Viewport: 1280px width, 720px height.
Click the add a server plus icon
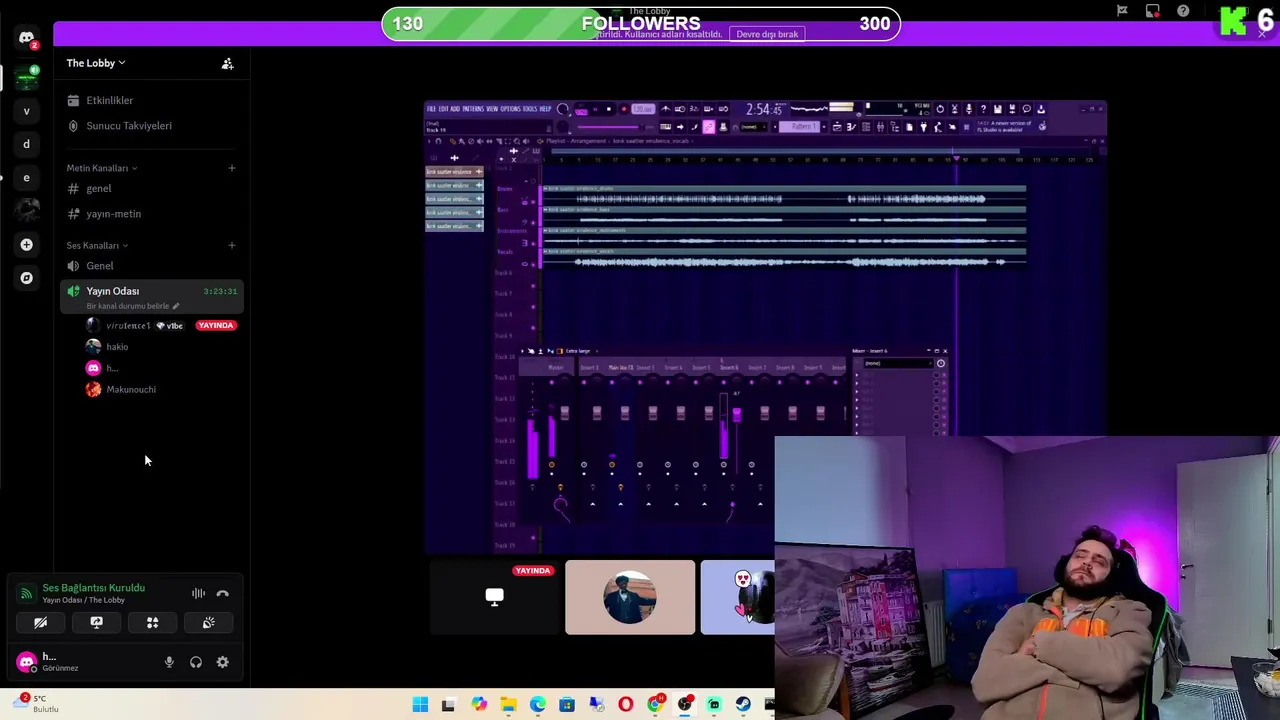[x=27, y=245]
